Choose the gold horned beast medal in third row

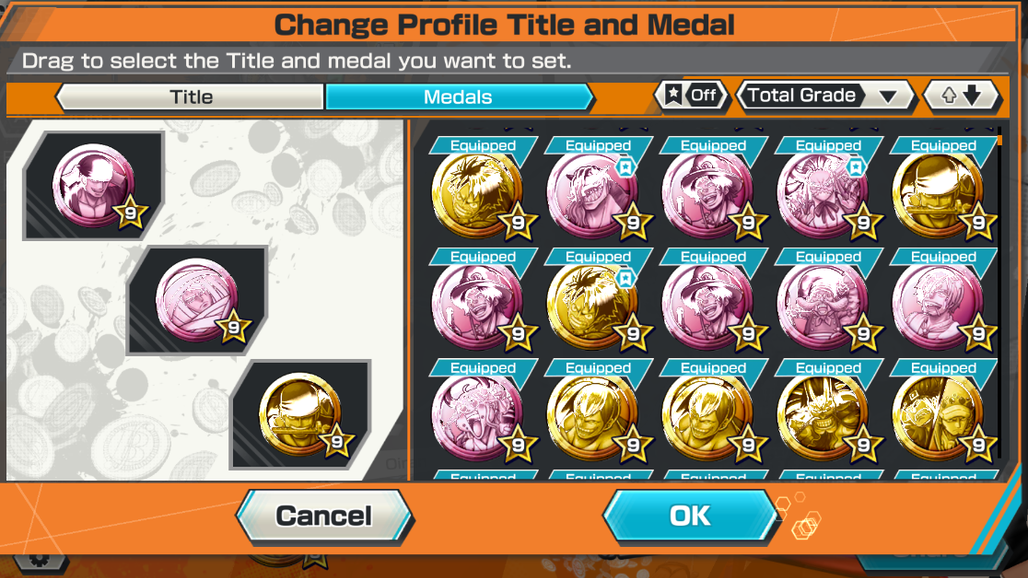(x=823, y=417)
